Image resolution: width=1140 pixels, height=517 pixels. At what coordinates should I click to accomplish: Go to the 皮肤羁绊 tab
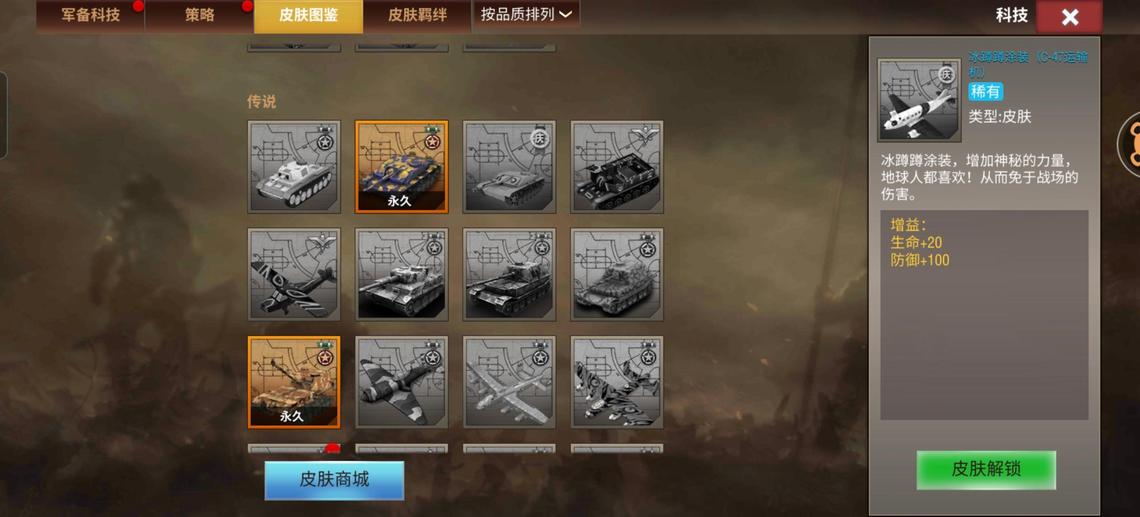(417, 16)
